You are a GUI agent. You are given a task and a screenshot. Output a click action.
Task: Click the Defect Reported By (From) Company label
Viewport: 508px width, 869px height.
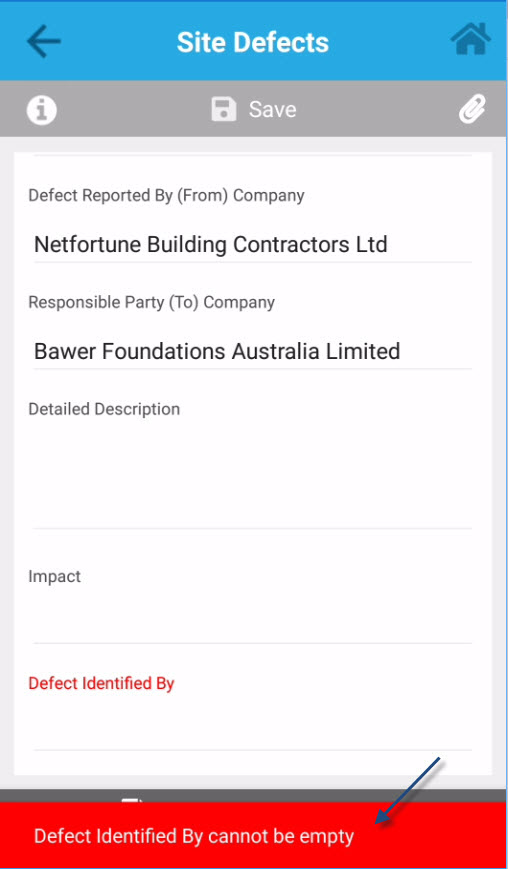[x=166, y=196]
